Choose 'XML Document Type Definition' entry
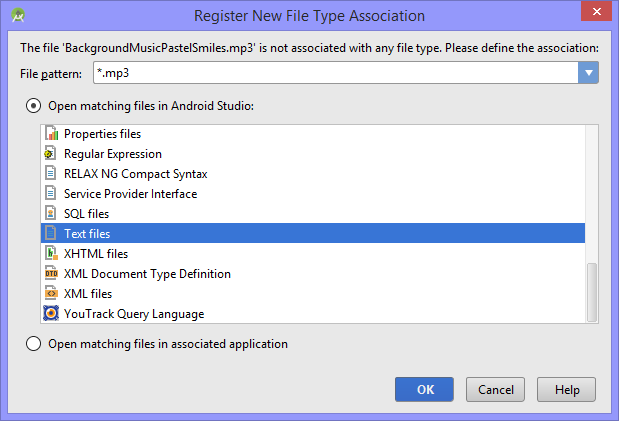619x421 pixels. coord(313,274)
